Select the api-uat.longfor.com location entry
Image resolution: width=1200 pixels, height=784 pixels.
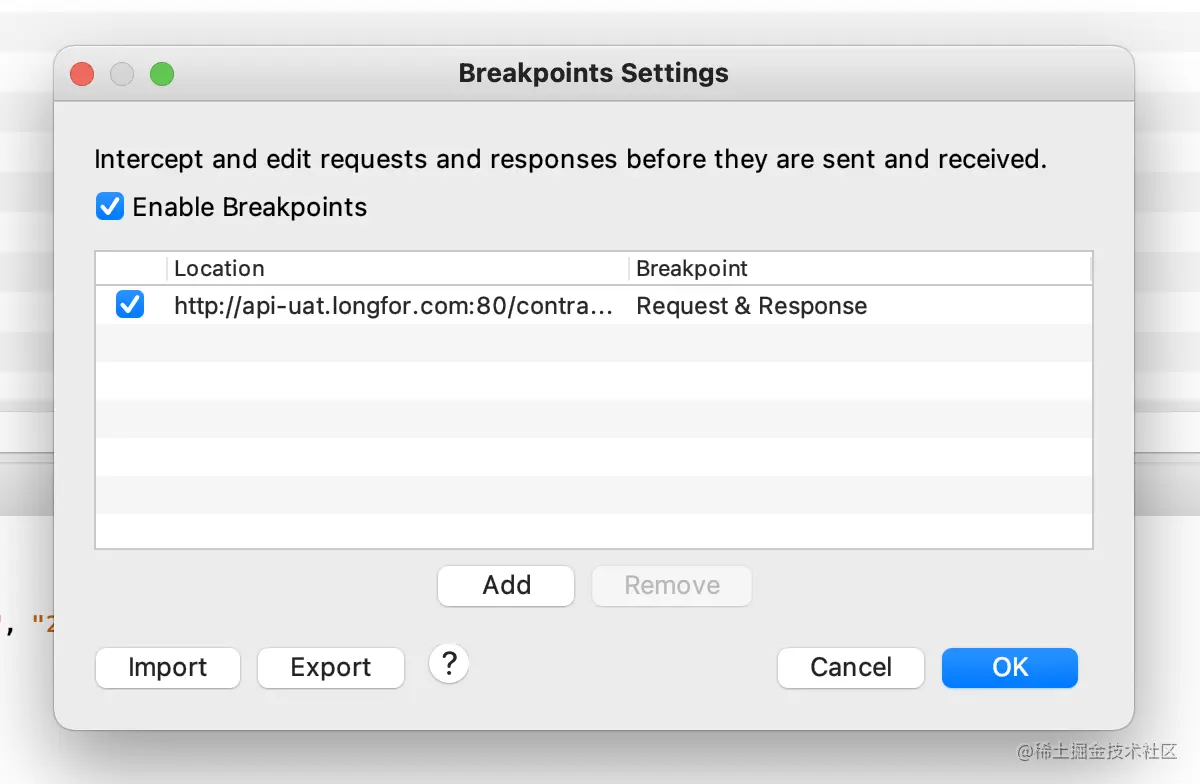point(394,306)
